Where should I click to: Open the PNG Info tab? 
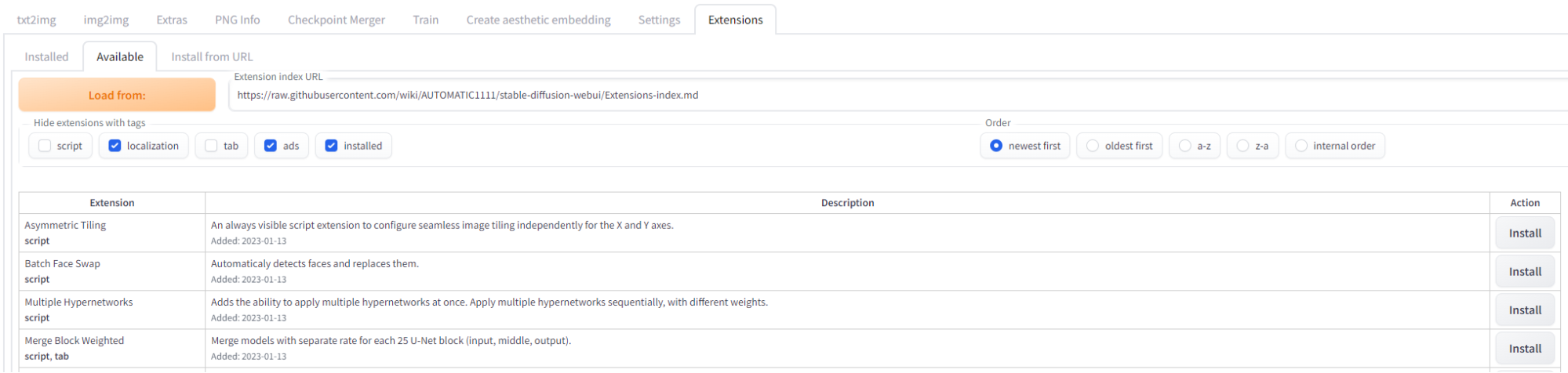point(237,20)
